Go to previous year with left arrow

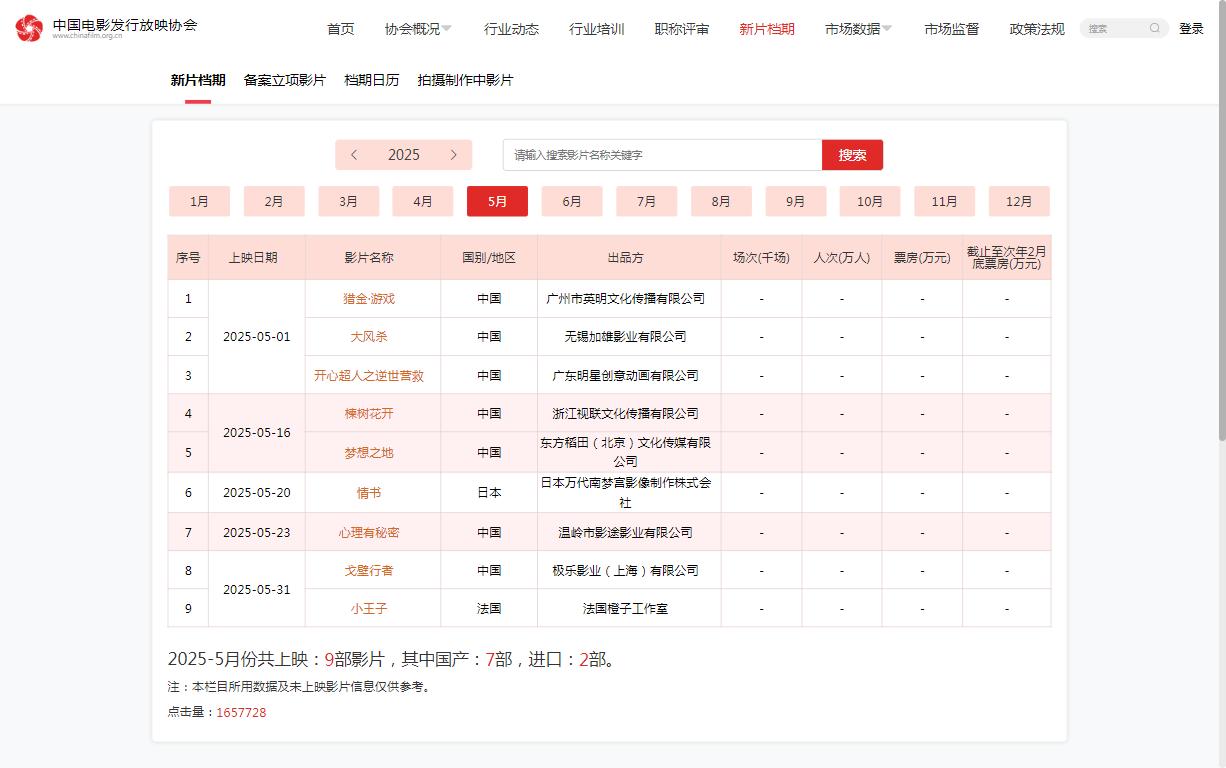point(354,155)
